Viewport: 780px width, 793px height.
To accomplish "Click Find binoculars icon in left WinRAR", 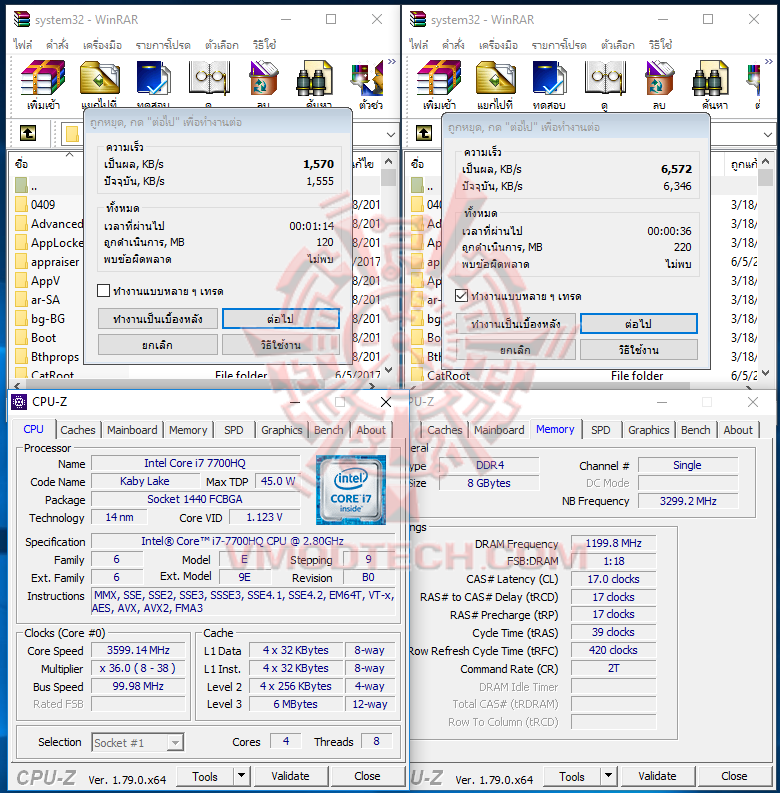I will [x=314, y=78].
